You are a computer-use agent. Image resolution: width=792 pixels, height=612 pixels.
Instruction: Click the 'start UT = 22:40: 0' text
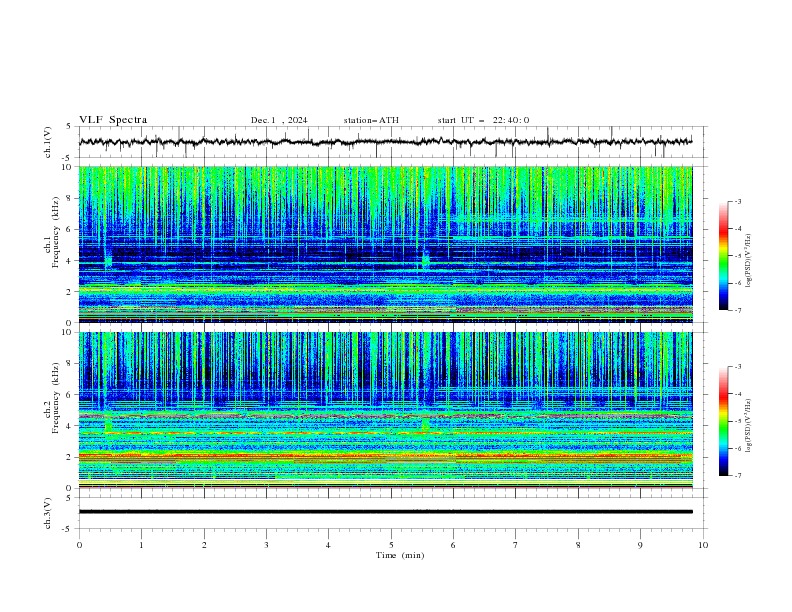pos(483,120)
